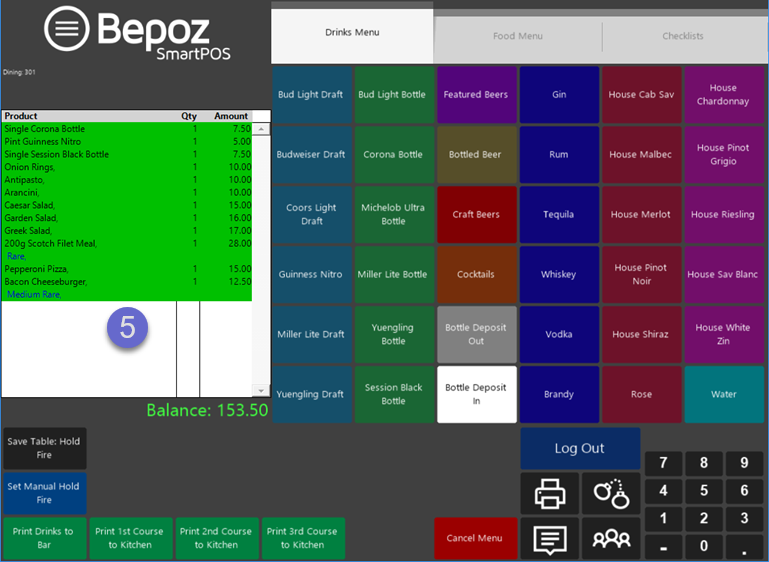Viewport: 769px width, 562px height.
Task: Select House Pinot Grigio
Action: 724,154
